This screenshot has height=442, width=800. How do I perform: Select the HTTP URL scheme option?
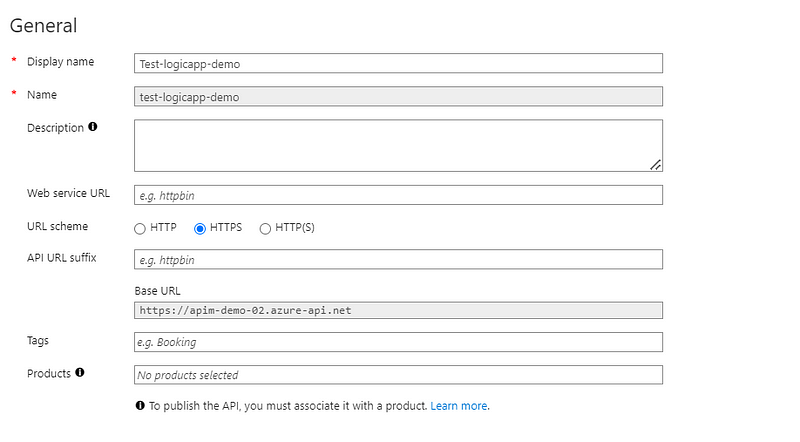[140, 229]
